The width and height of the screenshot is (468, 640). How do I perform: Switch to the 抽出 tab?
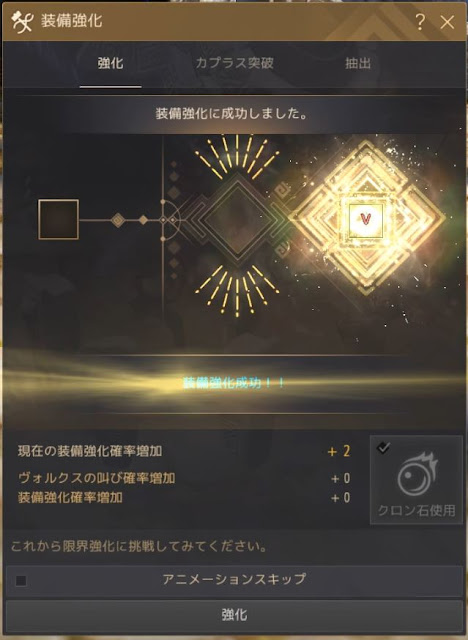pos(358,63)
